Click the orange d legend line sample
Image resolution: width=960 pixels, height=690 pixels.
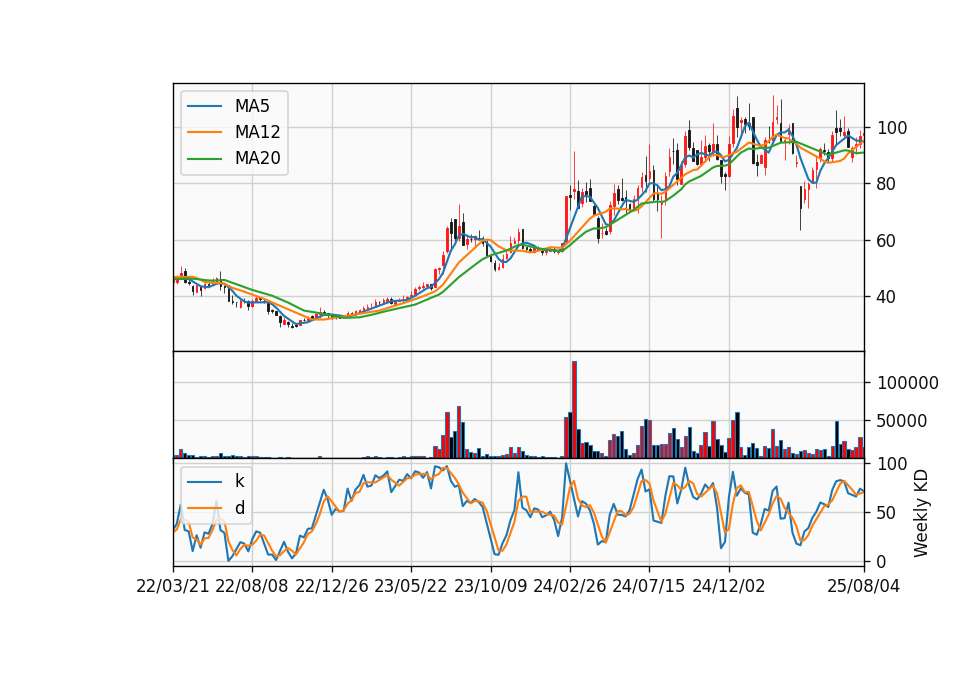pyautogui.click(x=204, y=508)
